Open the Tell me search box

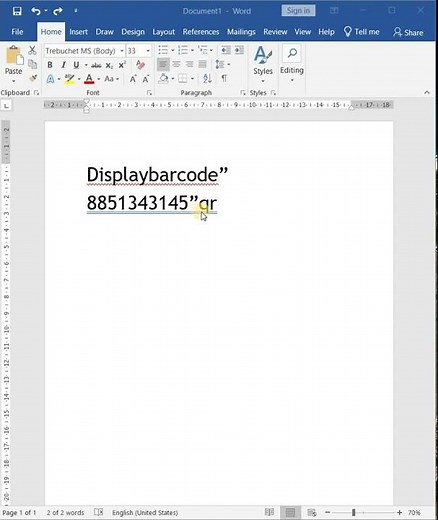pyautogui.click(x=362, y=32)
